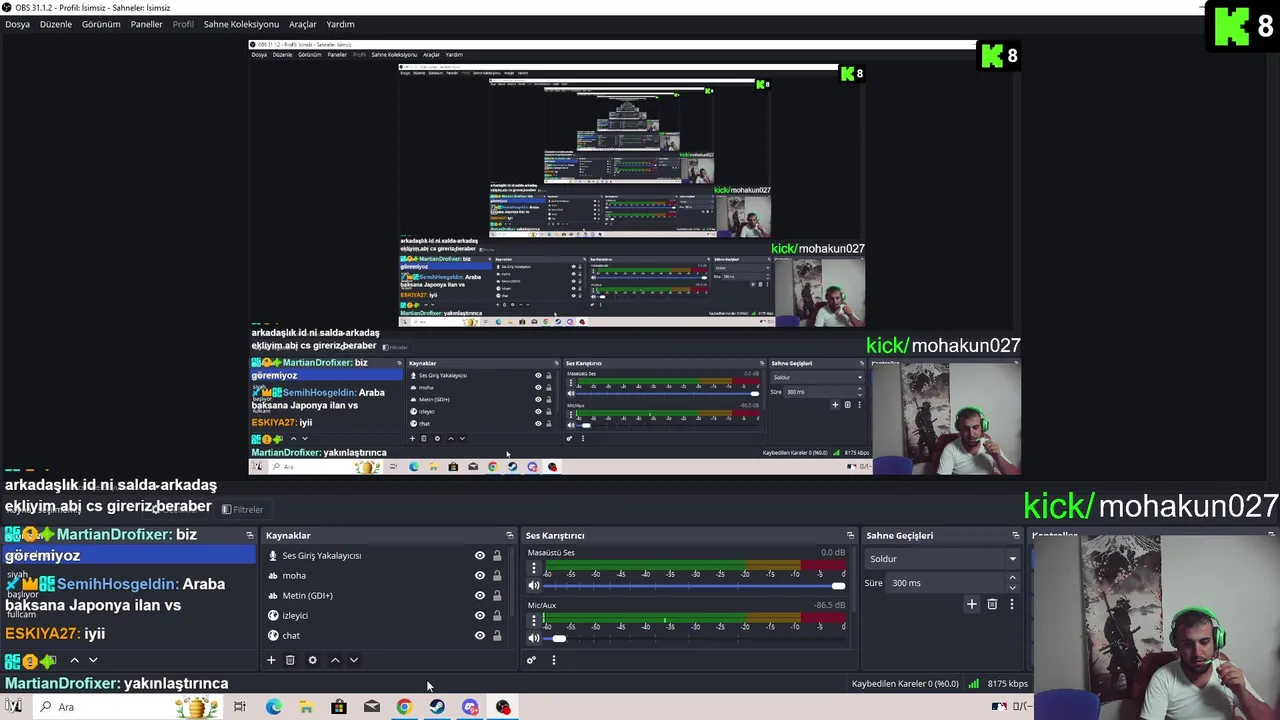Hide the moha source
Image resolution: width=1280 pixels, height=720 pixels.
(479, 576)
